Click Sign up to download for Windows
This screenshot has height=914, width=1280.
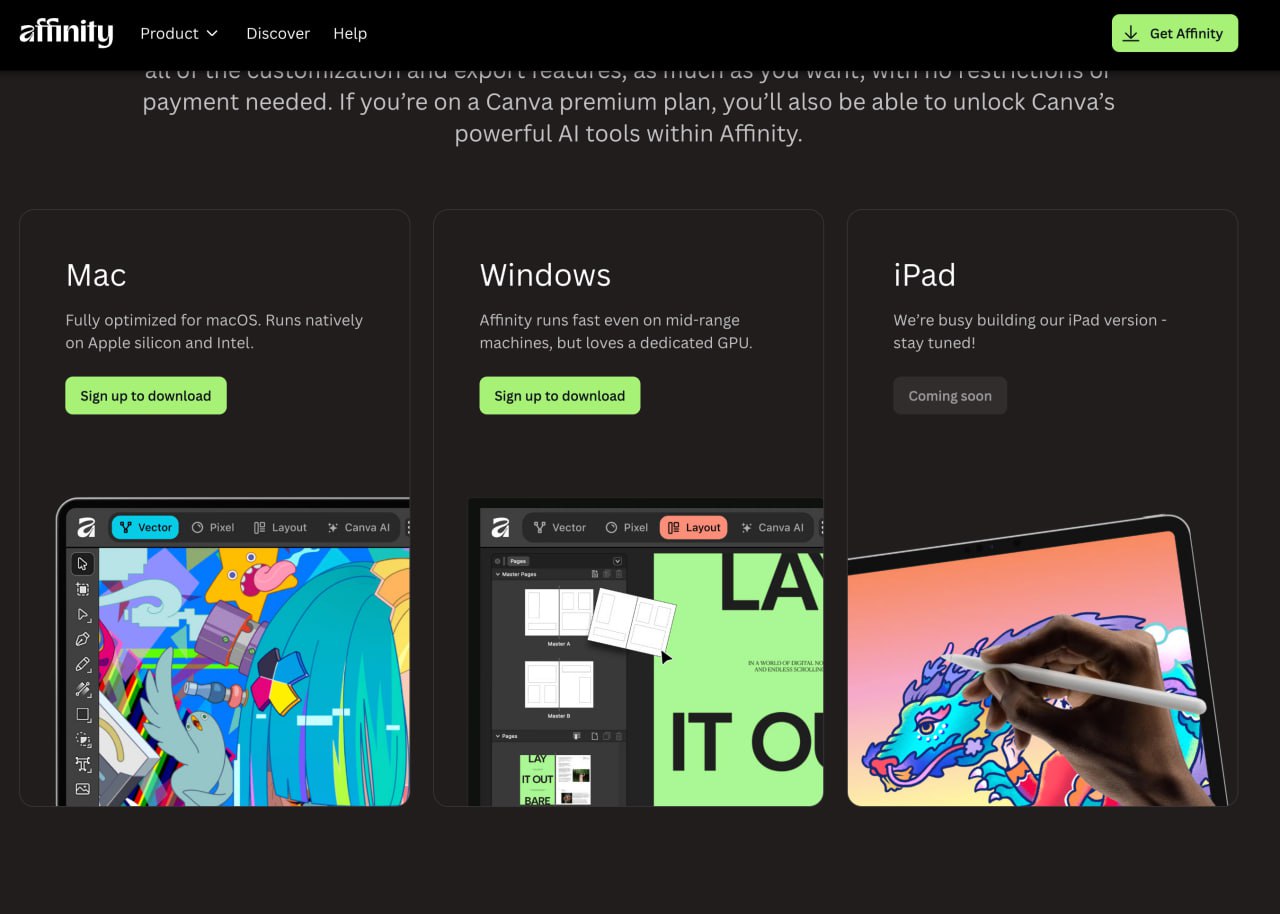[560, 395]
